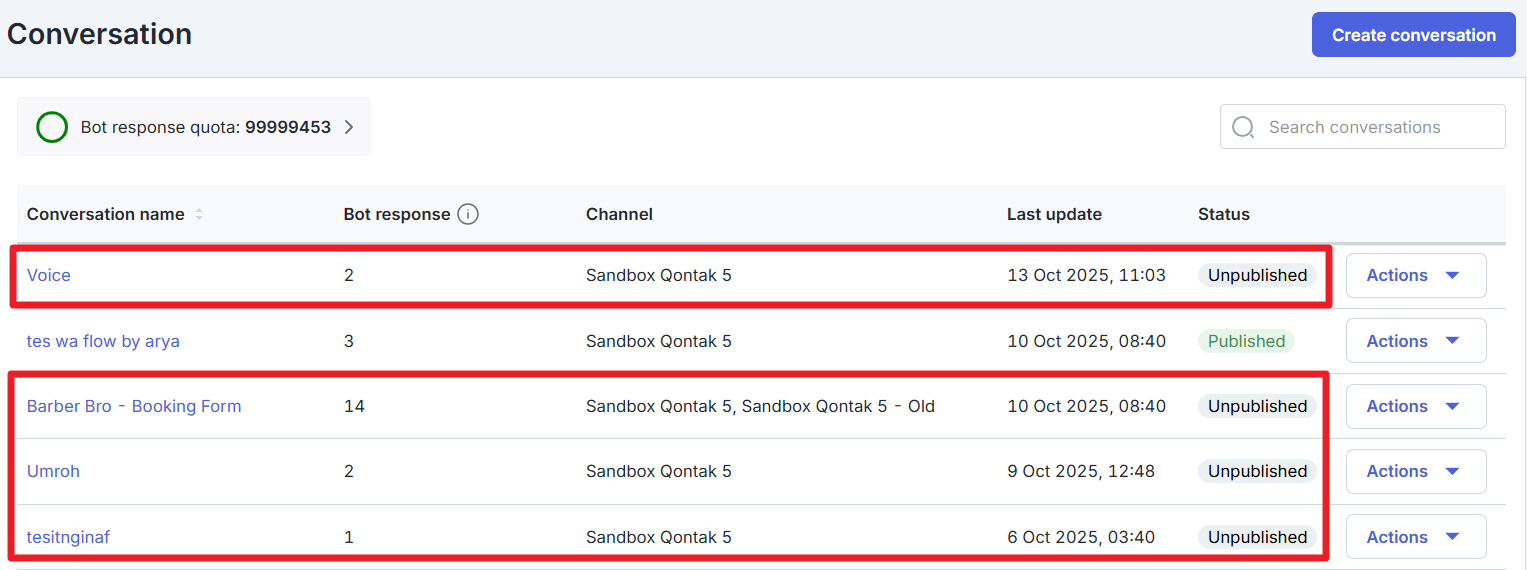The width and height of the screenshot is (1527, 570).
Task: Click the Create conversation button
Action: (1413, 35)
